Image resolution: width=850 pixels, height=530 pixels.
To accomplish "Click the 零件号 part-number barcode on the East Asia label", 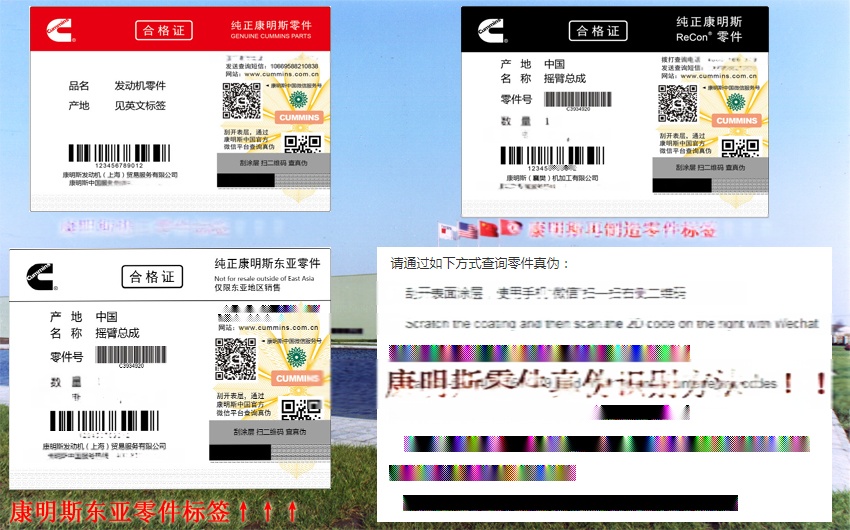I will pyautogui.click(x=131, y=355).
